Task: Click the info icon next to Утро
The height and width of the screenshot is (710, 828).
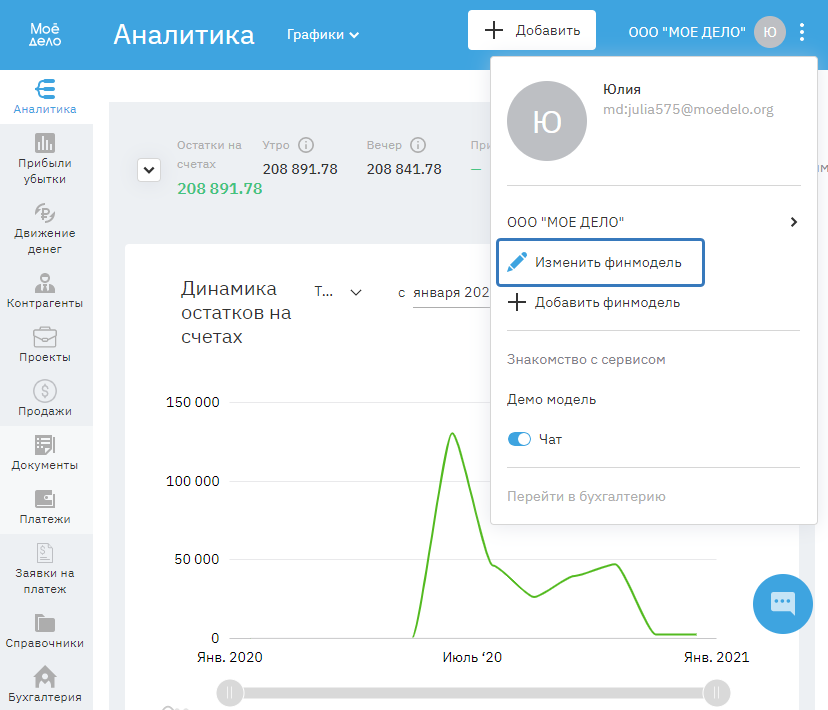Action: [306, 145]
